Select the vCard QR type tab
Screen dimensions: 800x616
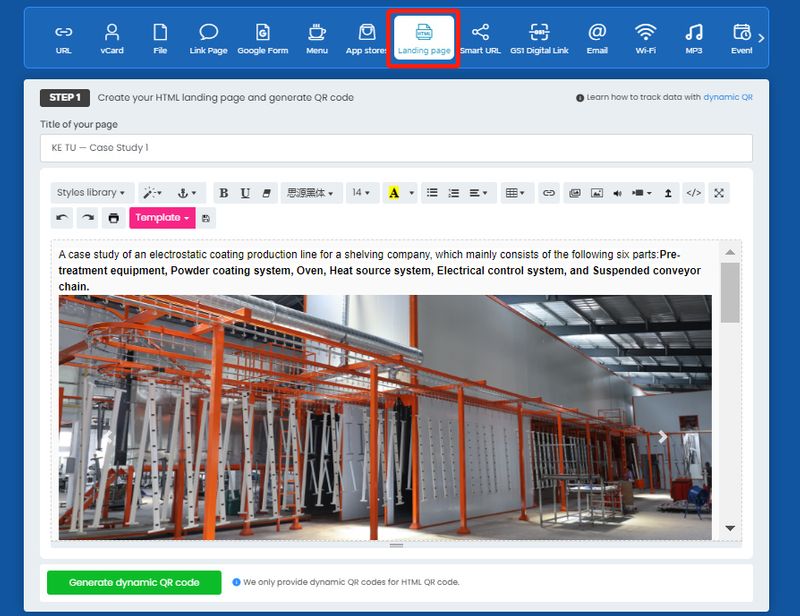112,38
